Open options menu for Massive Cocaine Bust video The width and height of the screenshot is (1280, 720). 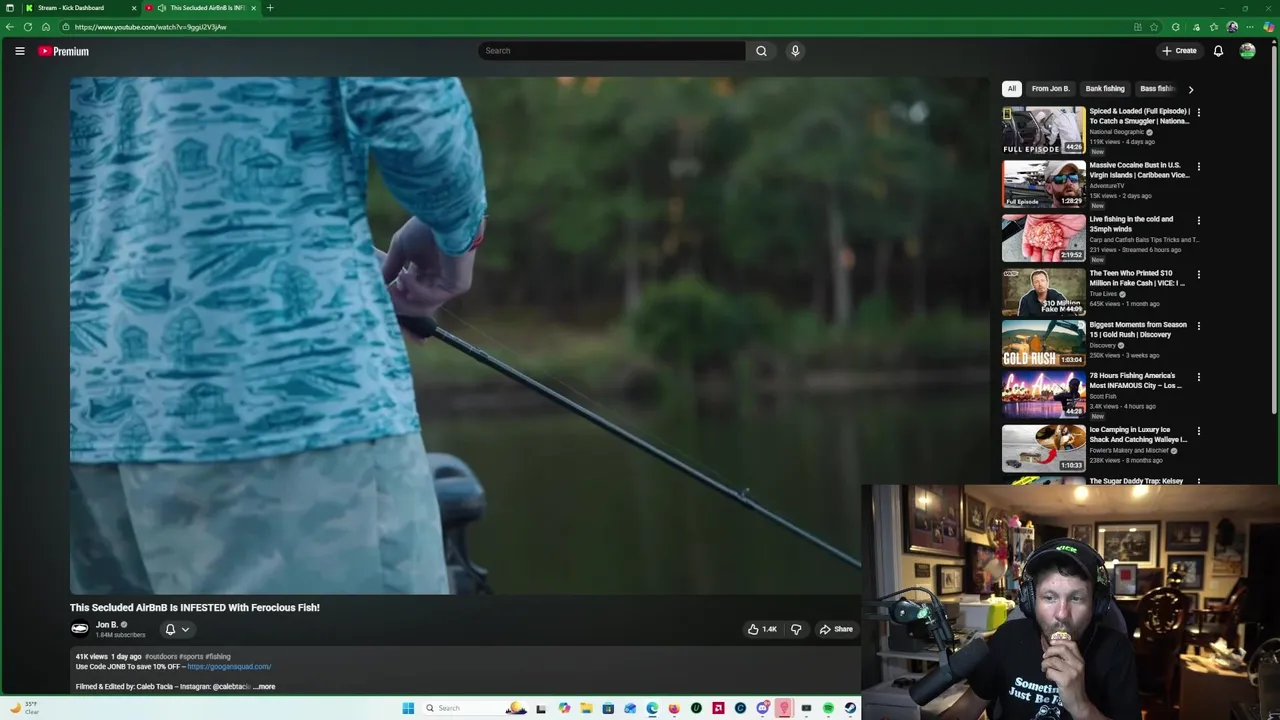tap(1198, 167)
